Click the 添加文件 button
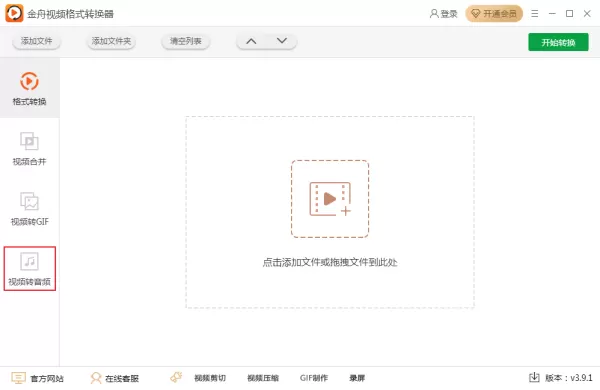 [x=36, y=41]
